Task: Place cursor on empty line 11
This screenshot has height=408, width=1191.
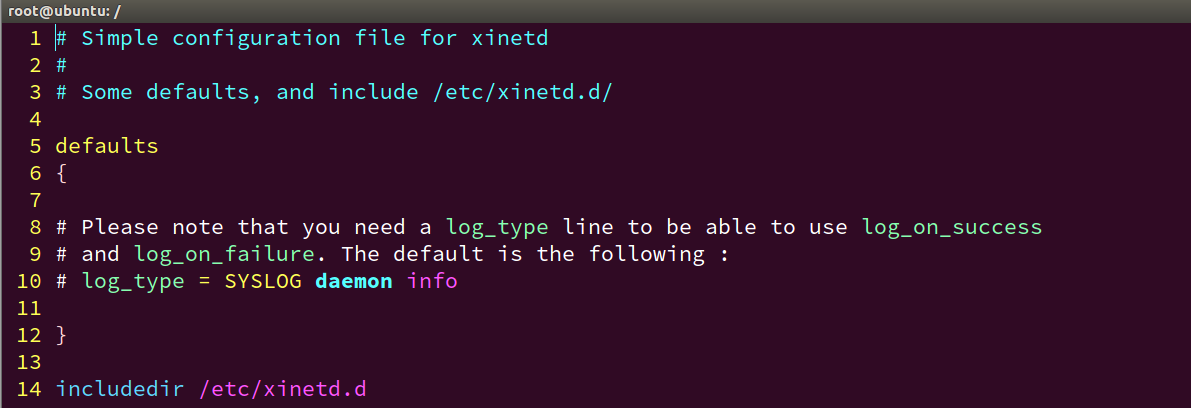Action: pyautogui.click(x=608, y=308)
